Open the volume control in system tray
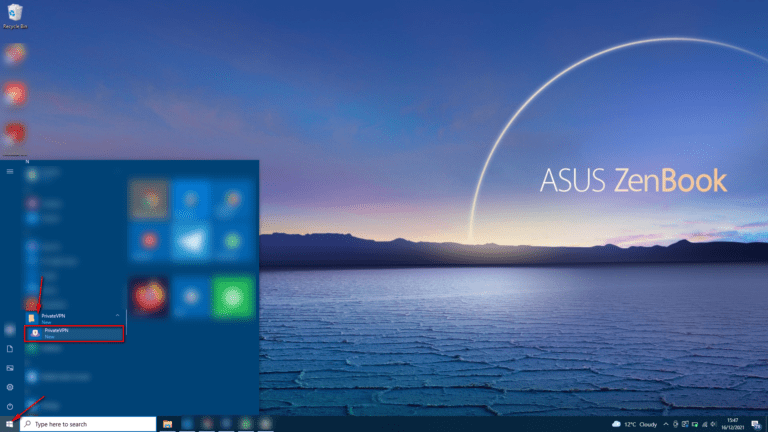 point(714,424)
